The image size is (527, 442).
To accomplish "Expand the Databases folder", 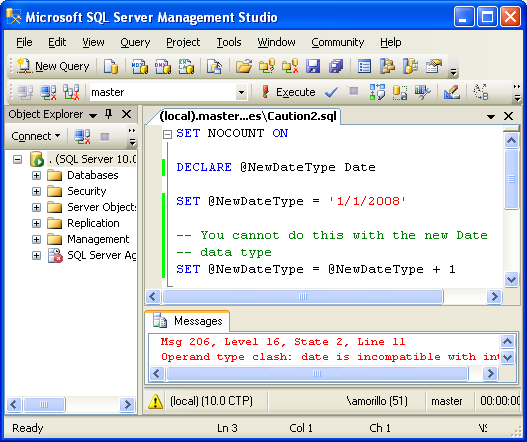I will tap(36, 175).
